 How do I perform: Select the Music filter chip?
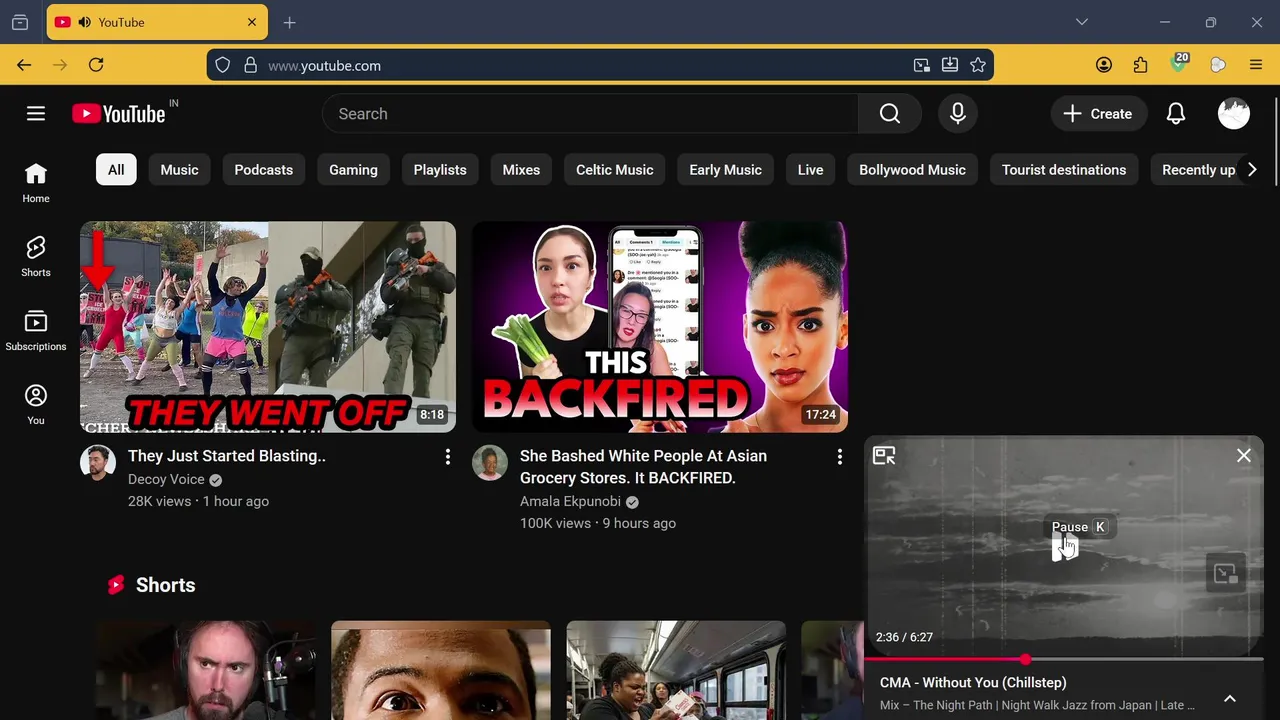[180, 170]
